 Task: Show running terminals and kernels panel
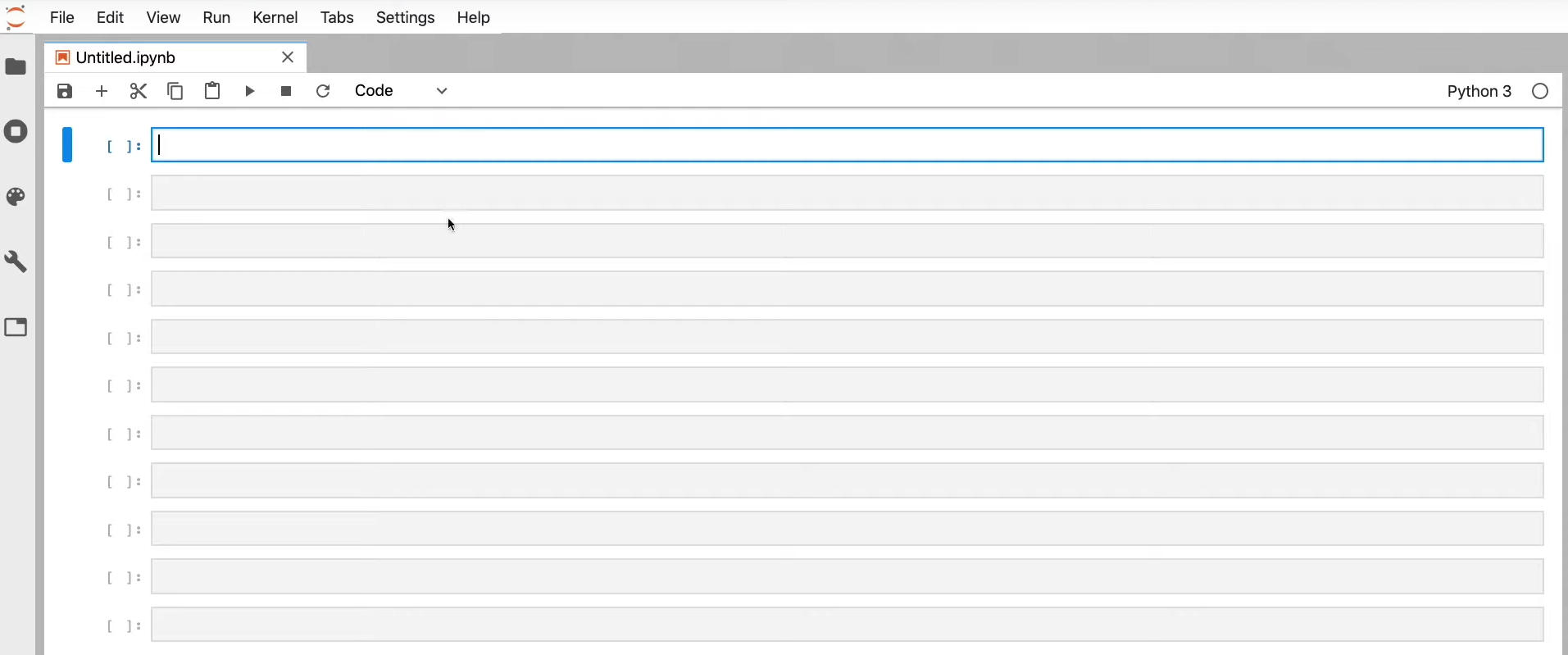click(x=16, y=132)
